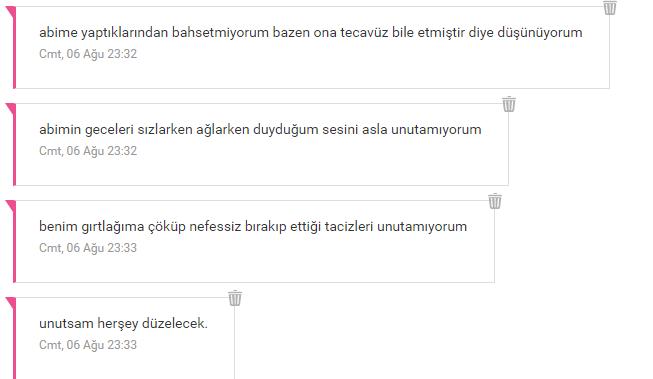Delete the message starting 'abime yaptıklarından' via trash icon
The height and width of the screenshot is (379, 653).
coord(610,7)
